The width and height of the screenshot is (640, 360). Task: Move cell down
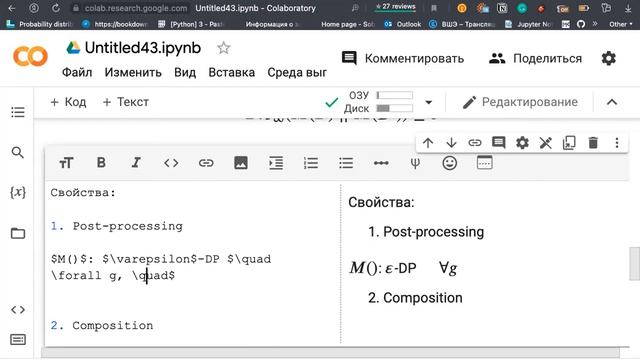coord(451,143)
